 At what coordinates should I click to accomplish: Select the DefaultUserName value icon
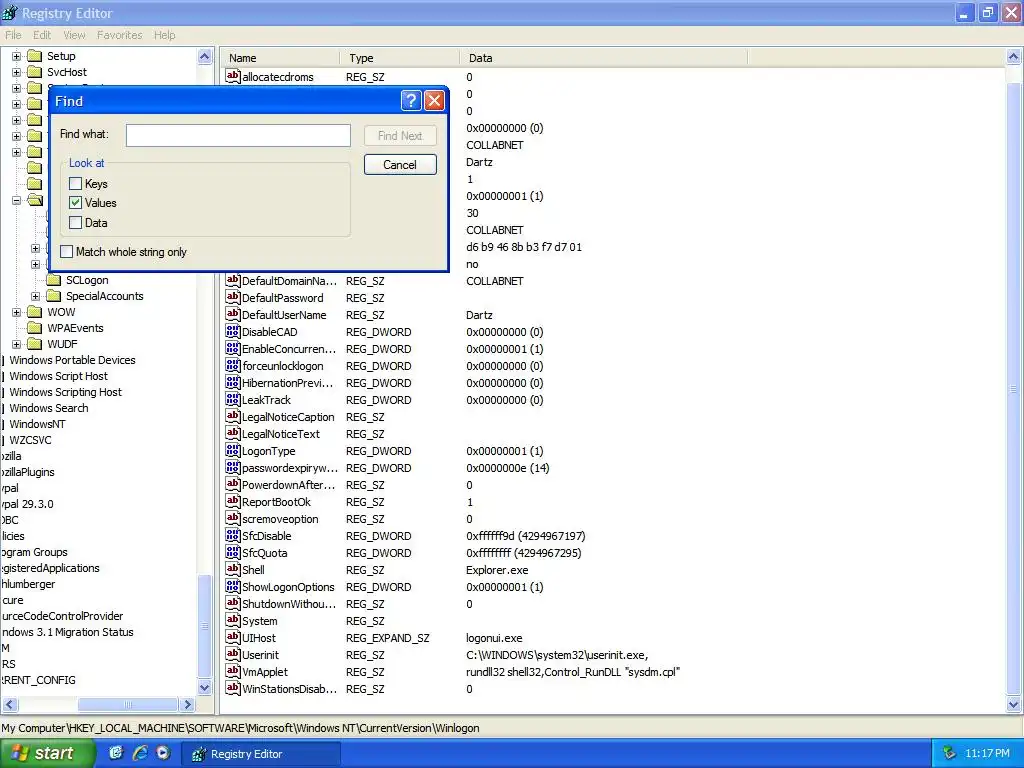[x=232, y=314]
